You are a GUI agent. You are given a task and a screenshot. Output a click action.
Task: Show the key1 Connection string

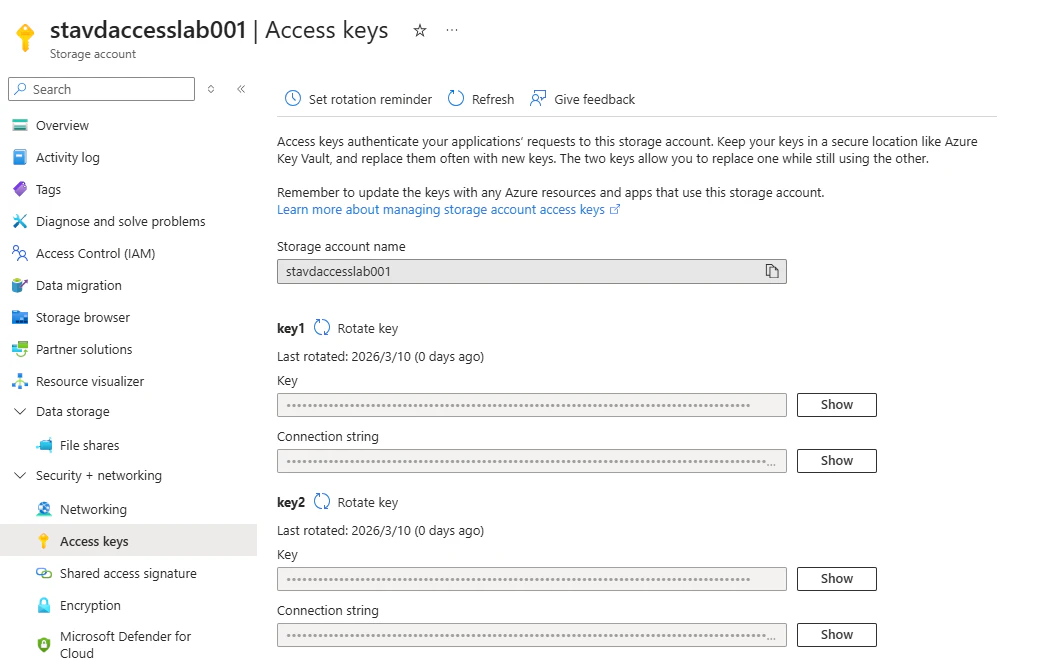836,460
